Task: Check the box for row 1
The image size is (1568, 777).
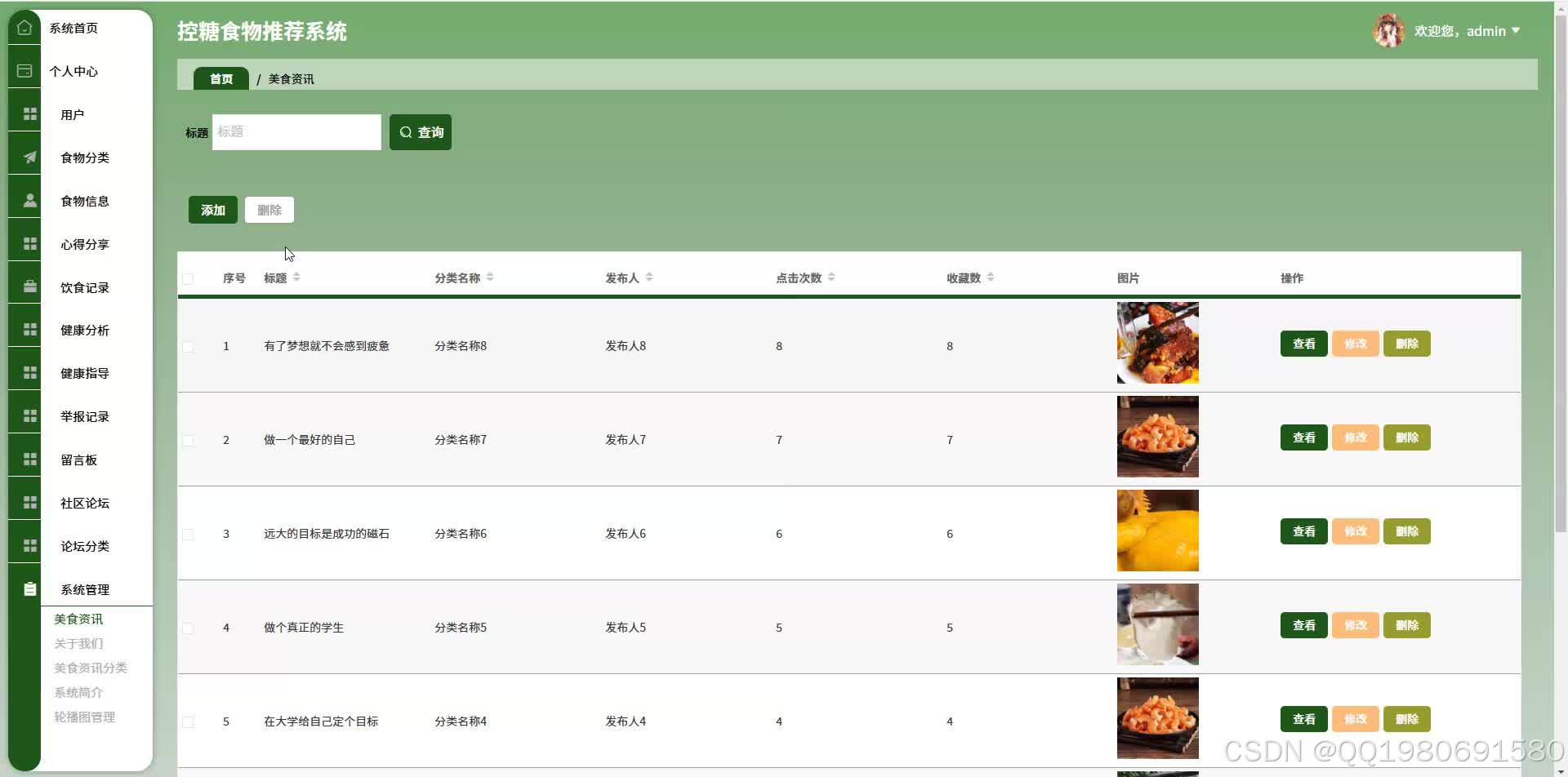Action: pos(188,347)
